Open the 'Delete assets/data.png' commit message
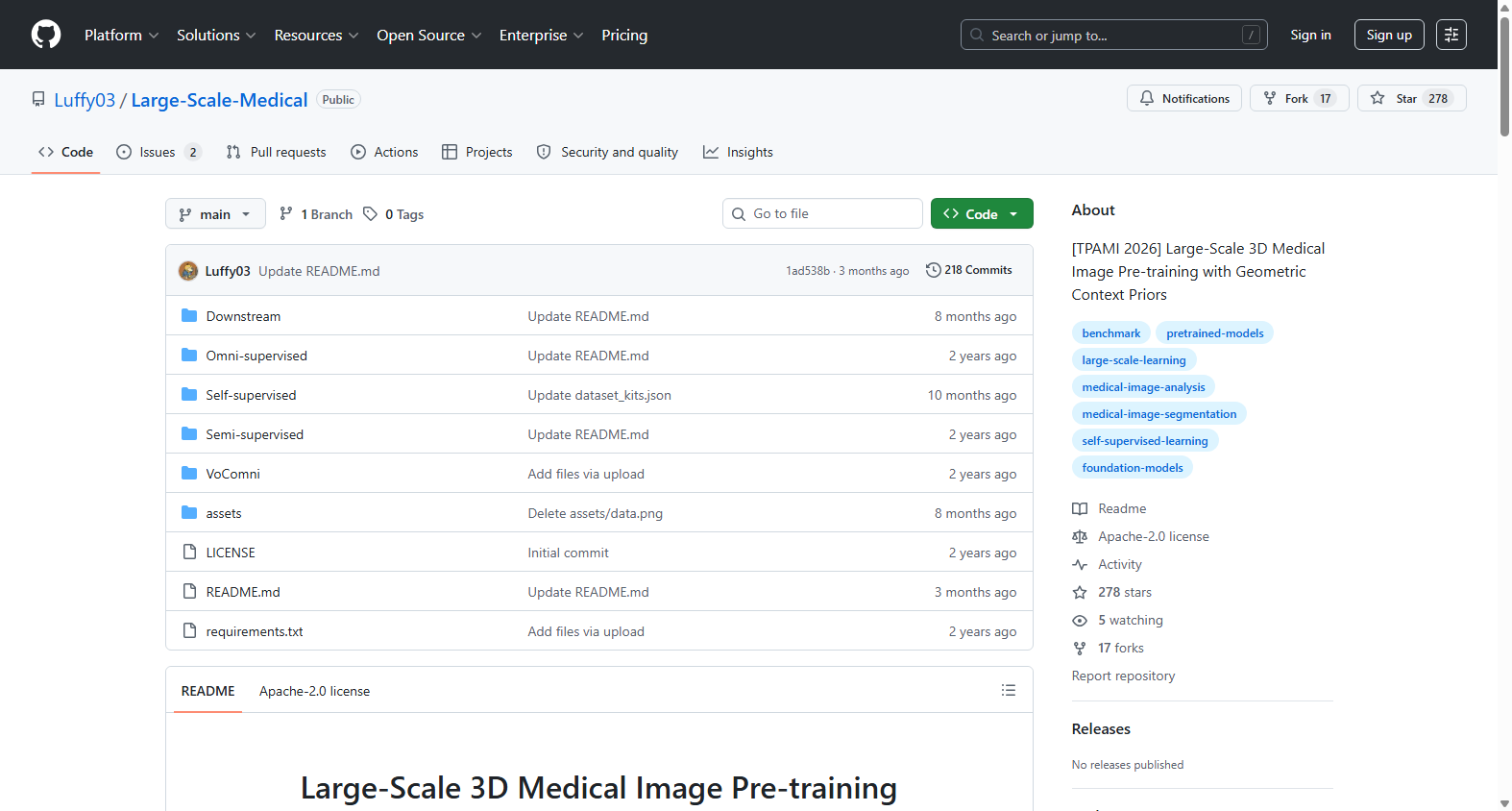This screenshot has width=1512, height=811. click(595, 513)
